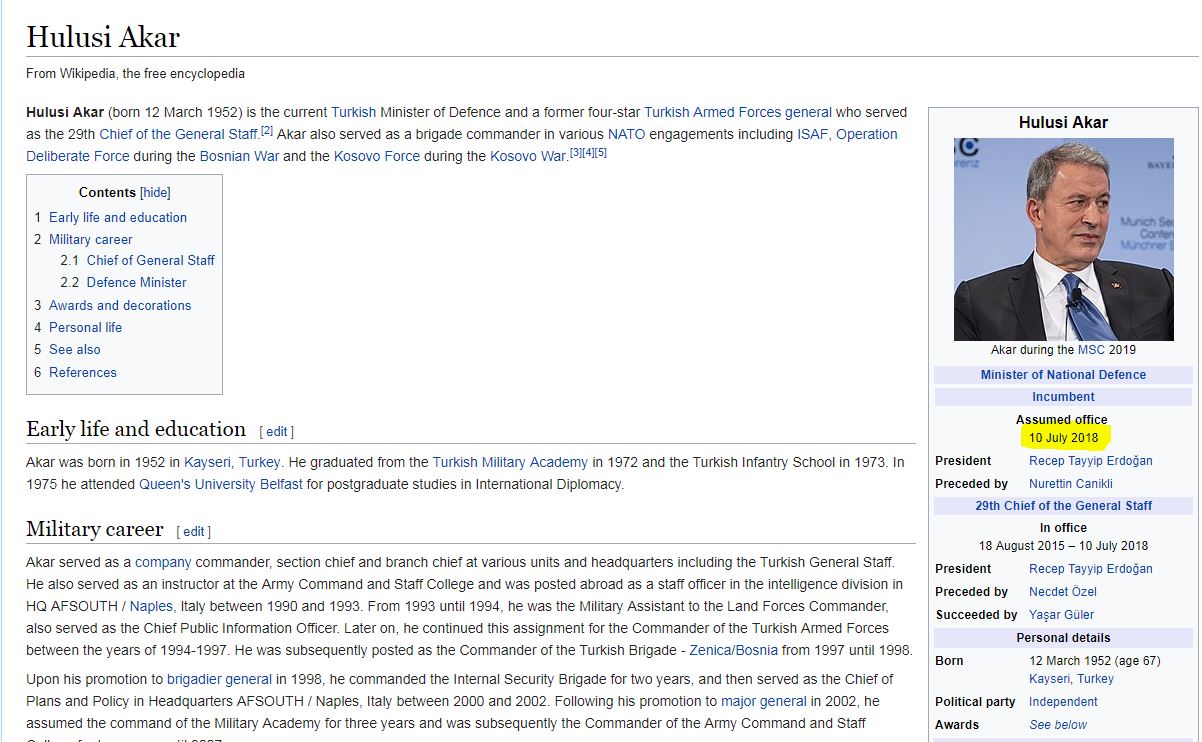Open the Turkish Armed Forces general link
1202x742 pixels.
click(x=738, y=112)
